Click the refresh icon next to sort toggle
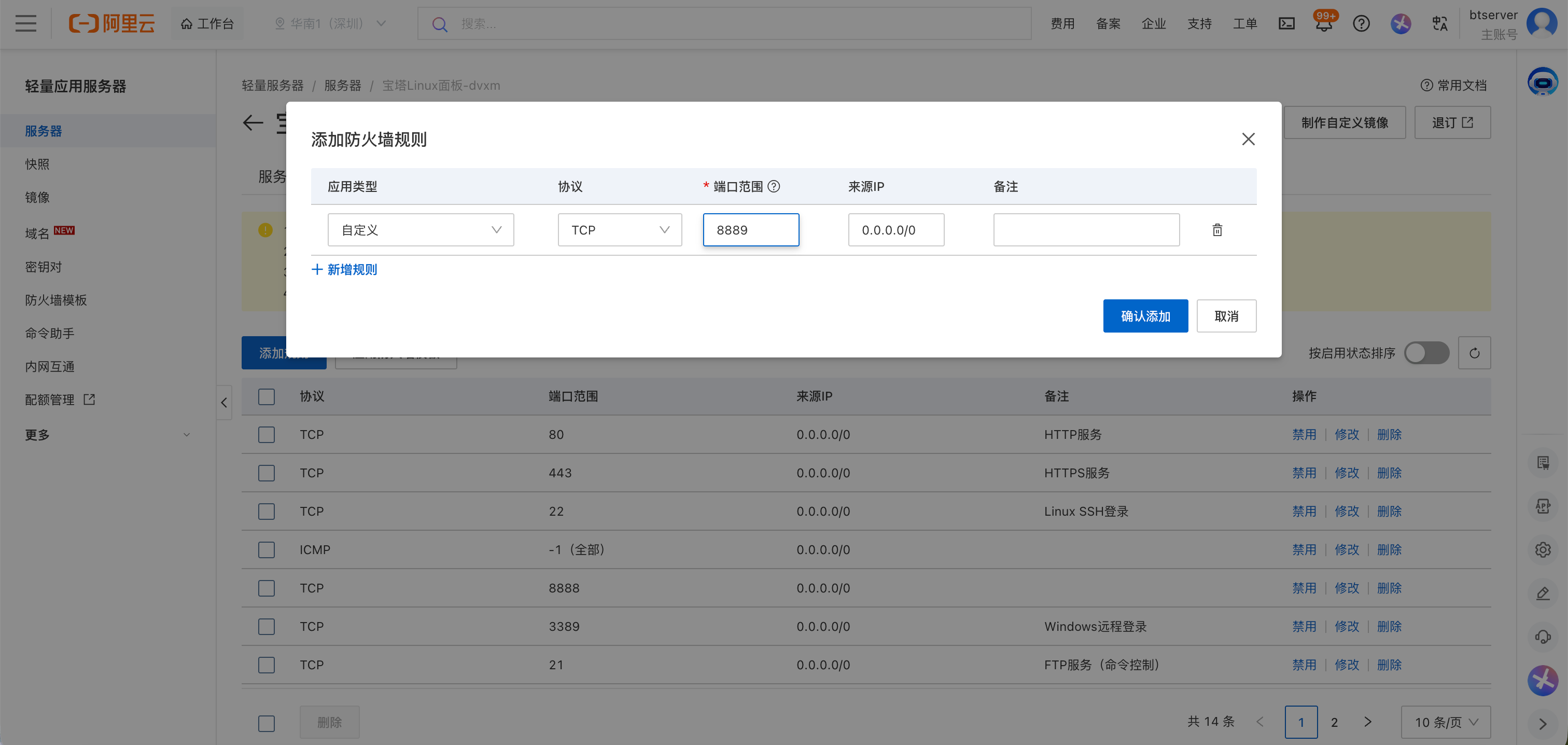This screenshot has height=745, width=1568. coord(1474,353)
